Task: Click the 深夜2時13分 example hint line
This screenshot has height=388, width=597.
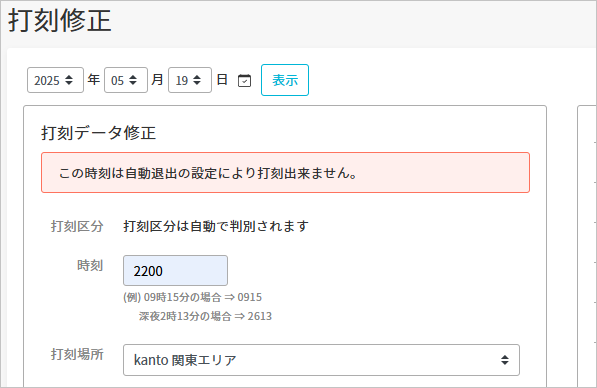Action: (x=205, y=316)
